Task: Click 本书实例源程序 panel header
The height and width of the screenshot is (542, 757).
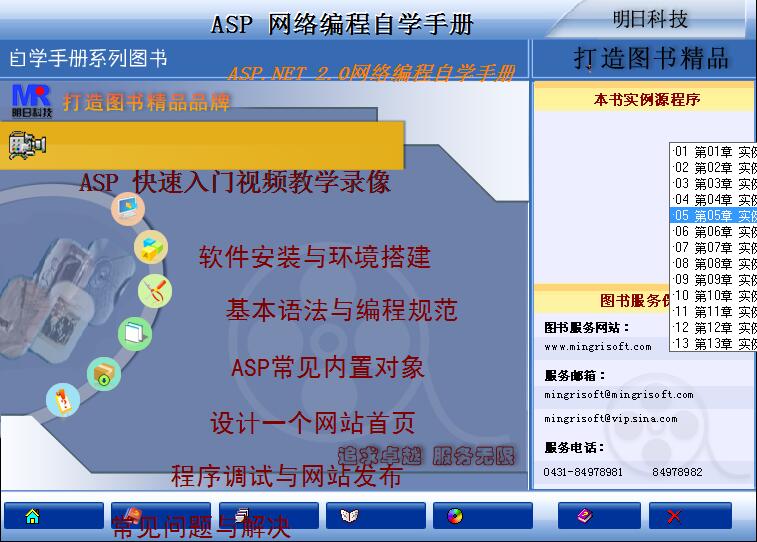Action: coord(646,99)
